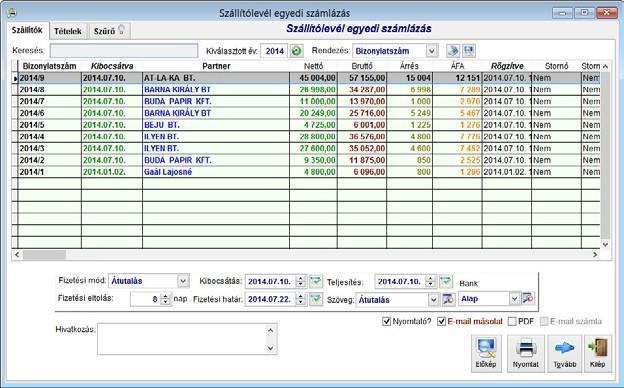Click the Kibocsátva column header
This screenshot has height=388, width=624.
click(112, 66)
